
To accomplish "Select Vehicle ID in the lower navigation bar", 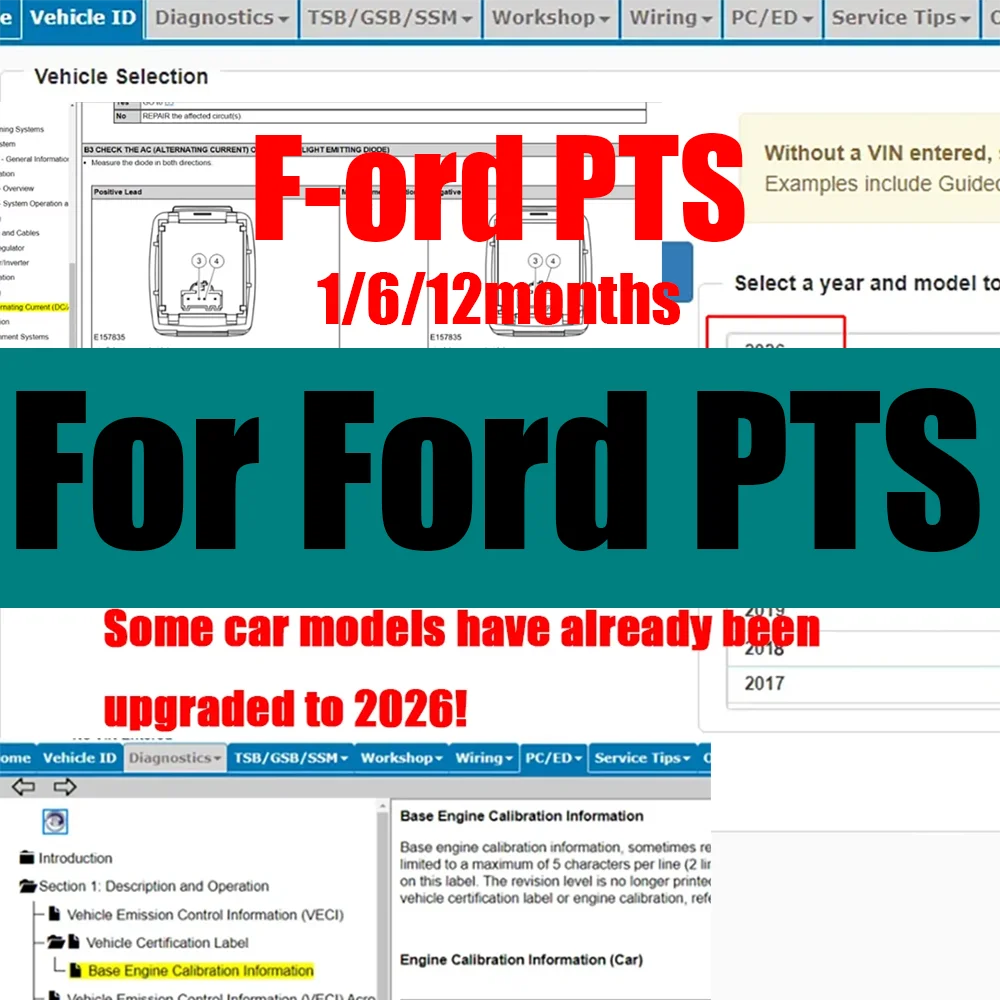I will coord(80,758).
